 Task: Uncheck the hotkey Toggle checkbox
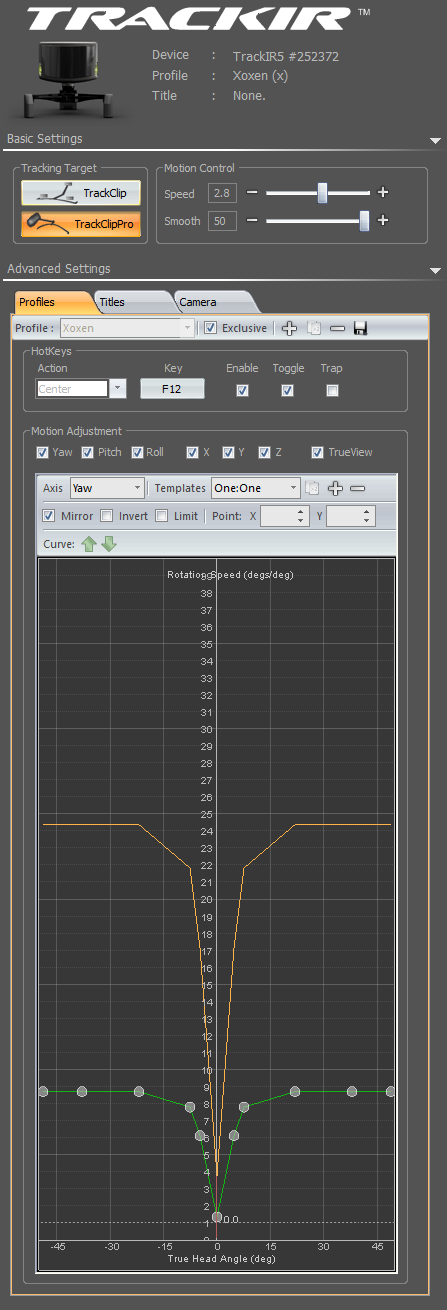[288, 390]
